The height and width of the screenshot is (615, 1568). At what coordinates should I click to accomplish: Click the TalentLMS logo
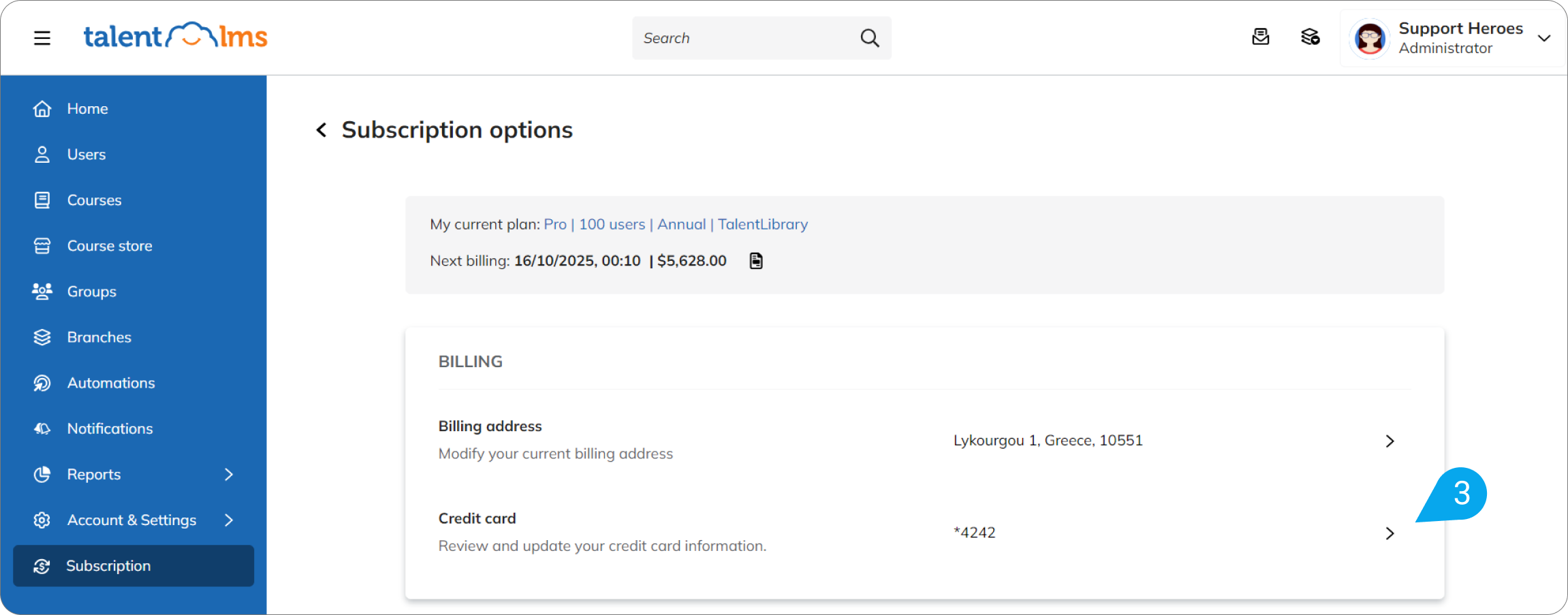pyautogui.click(x=175, y=36)
